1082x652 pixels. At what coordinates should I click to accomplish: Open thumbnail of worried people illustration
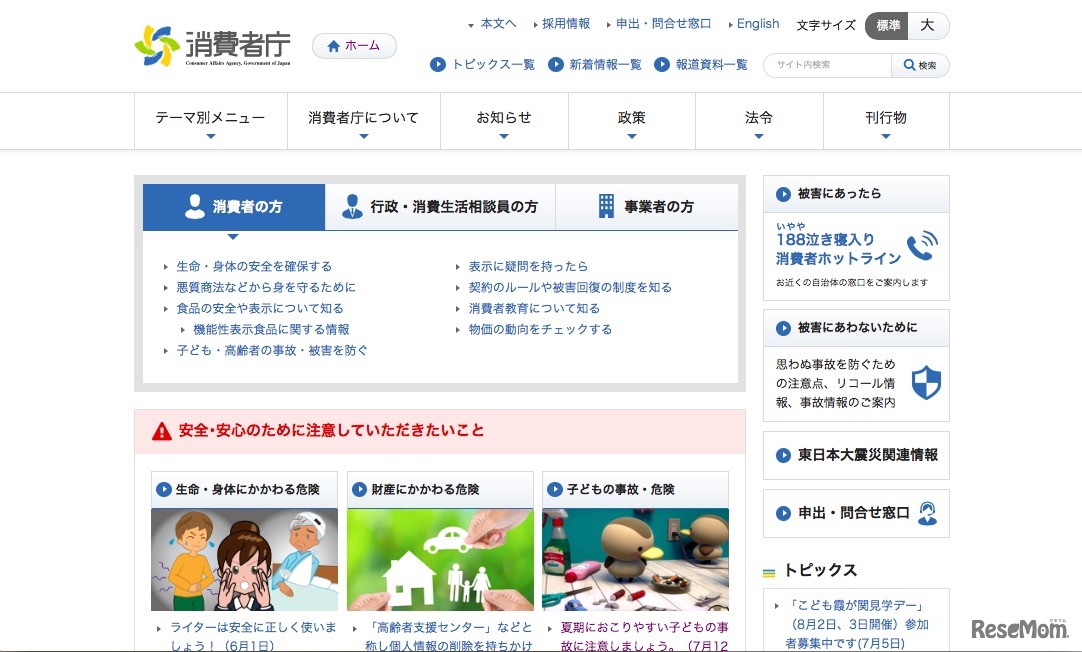[x=244, y=560]
